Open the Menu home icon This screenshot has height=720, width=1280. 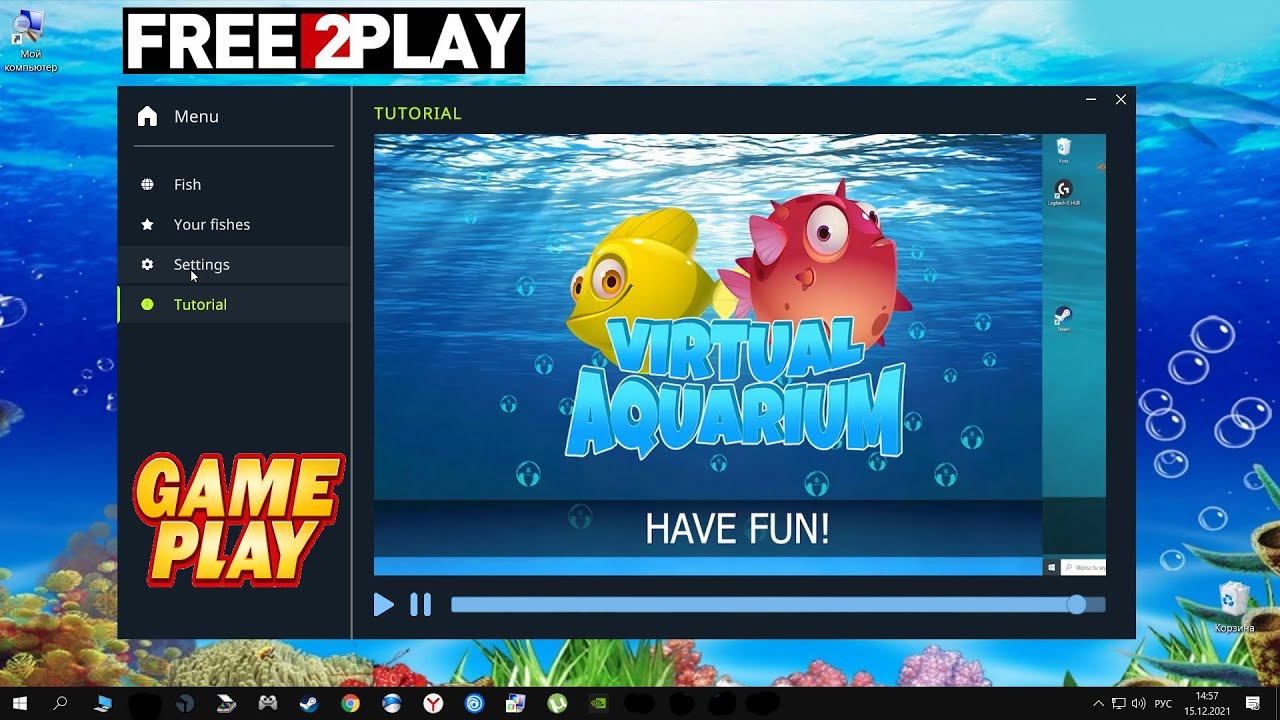point(147,116)
